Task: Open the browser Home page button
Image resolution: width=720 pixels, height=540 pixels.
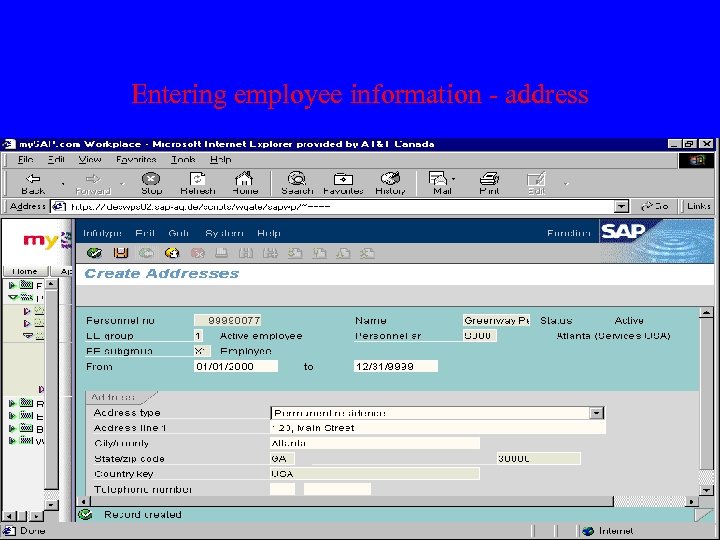Action: (x=245, y=184)
